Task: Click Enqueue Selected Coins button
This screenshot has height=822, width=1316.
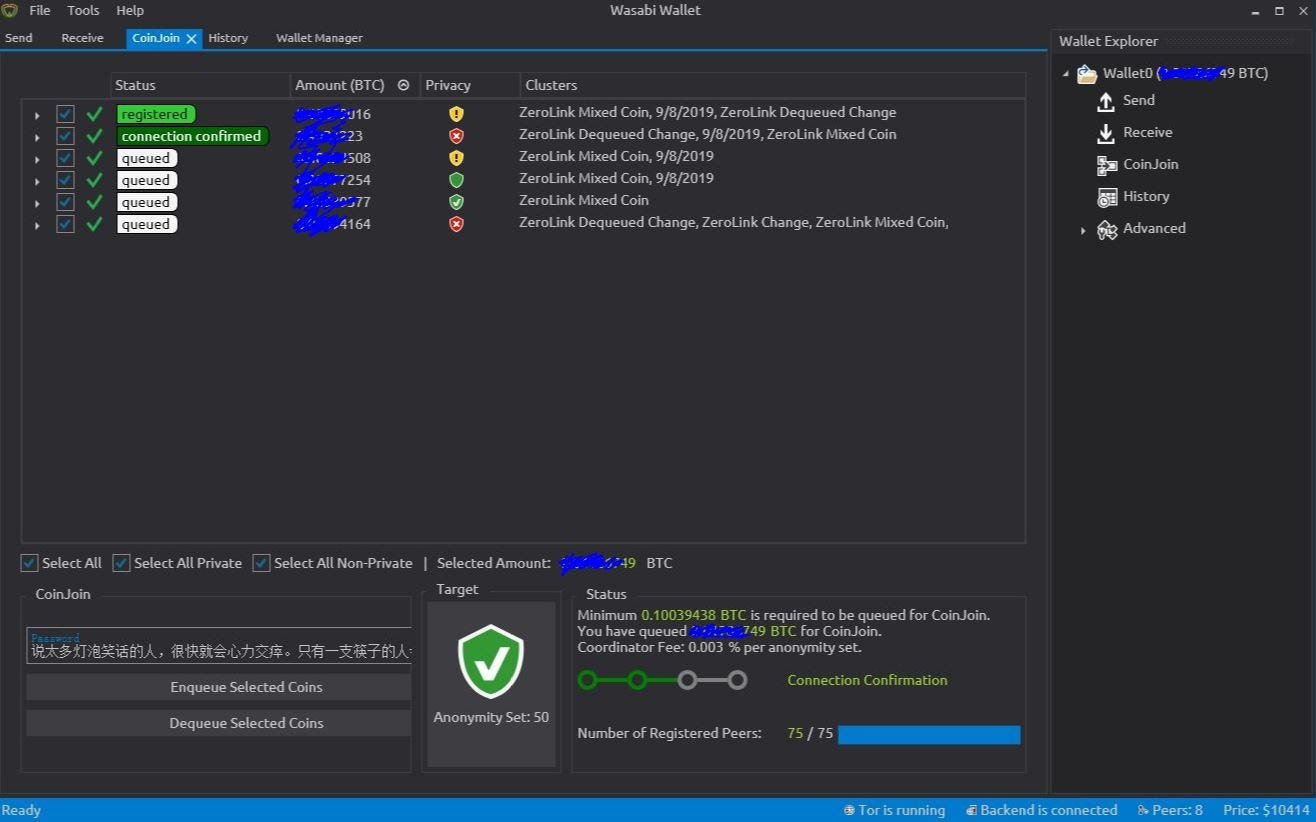Action: coord(219,687)
